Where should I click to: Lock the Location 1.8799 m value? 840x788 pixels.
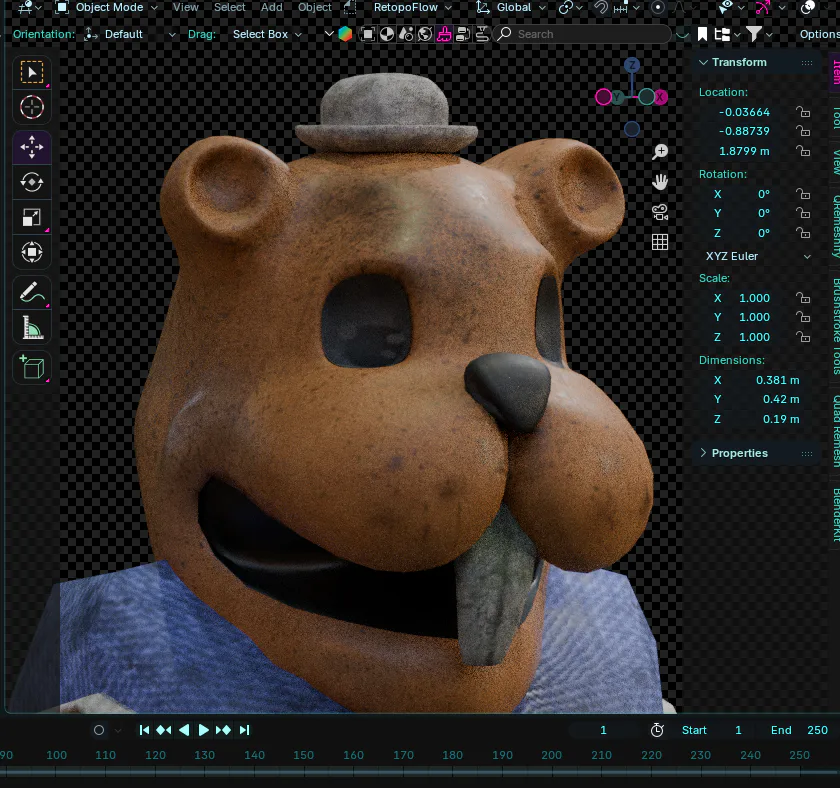click(x=802, y=151)
